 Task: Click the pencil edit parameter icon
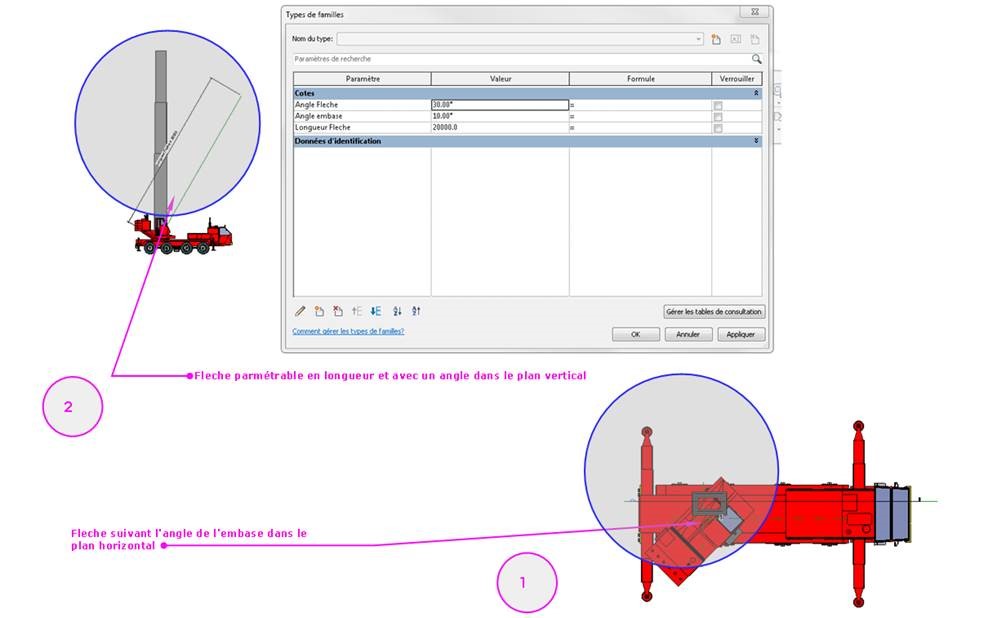(x=300, y=311)
